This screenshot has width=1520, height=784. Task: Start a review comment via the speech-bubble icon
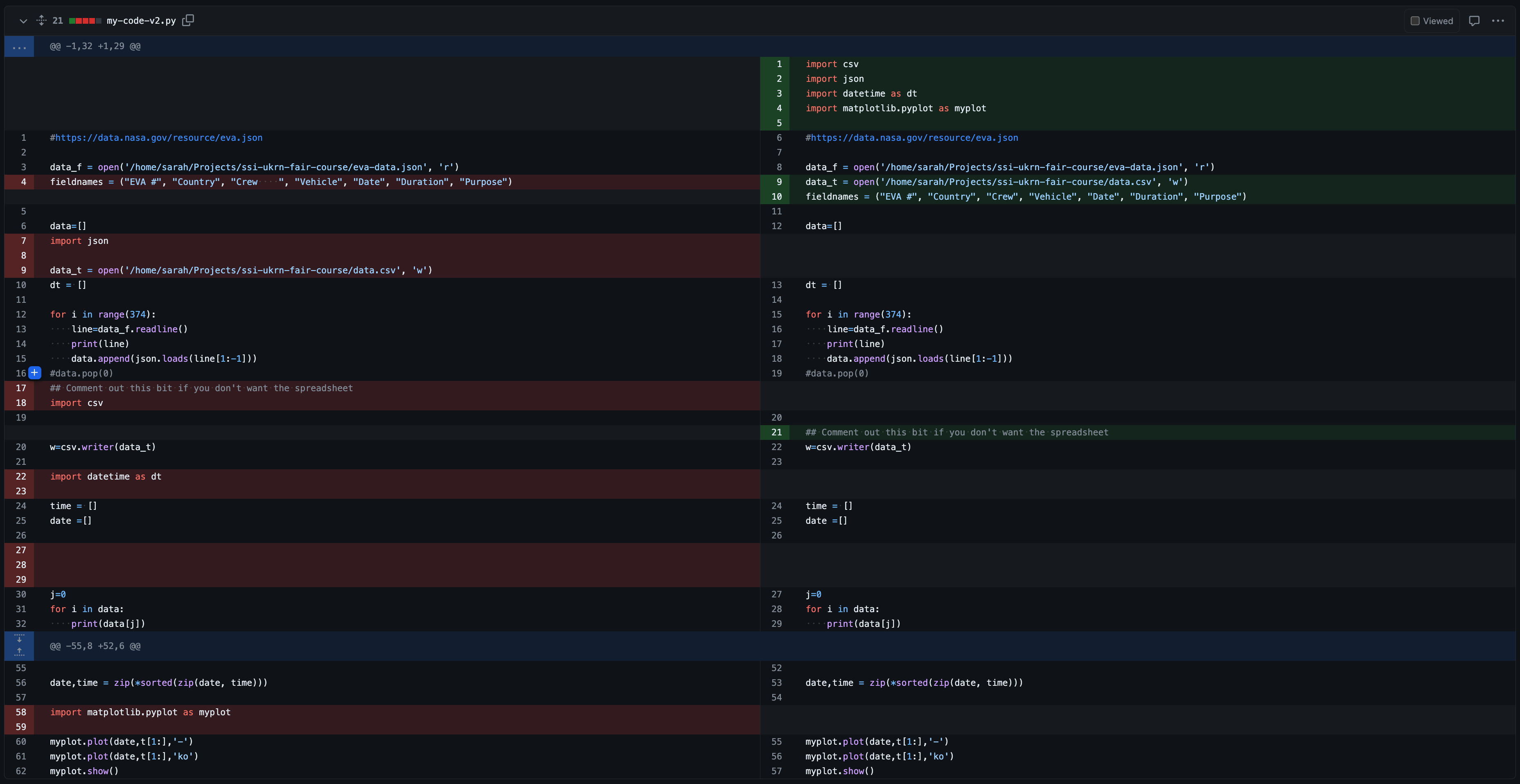coord(1474,20)
